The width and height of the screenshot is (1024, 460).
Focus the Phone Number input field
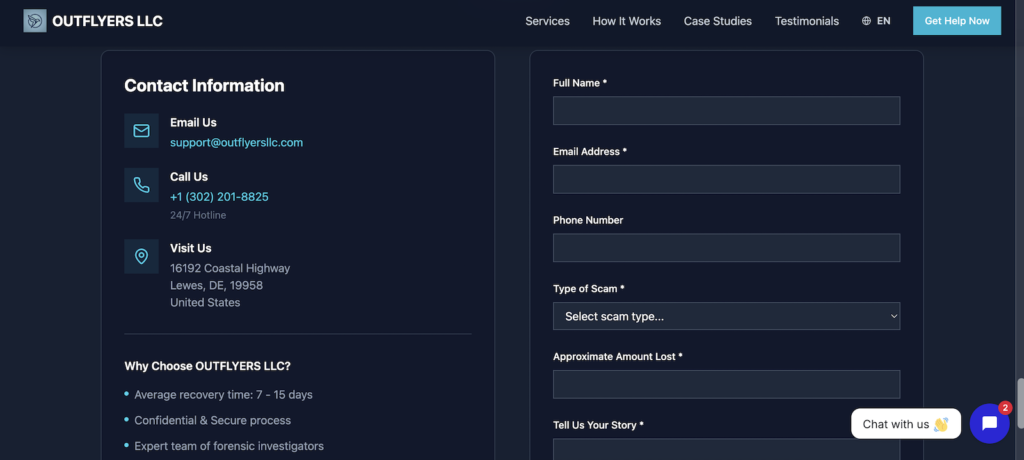click(x=726, y=248)
